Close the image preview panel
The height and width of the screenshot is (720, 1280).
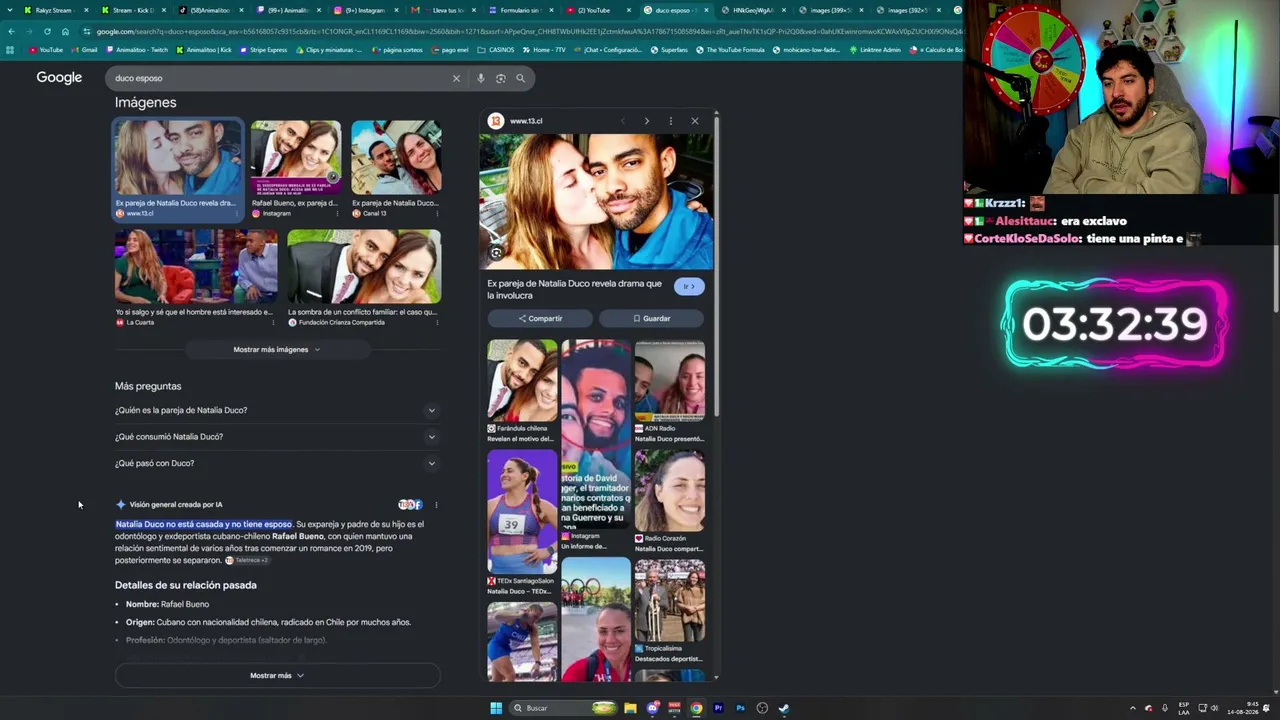point(695,121)
